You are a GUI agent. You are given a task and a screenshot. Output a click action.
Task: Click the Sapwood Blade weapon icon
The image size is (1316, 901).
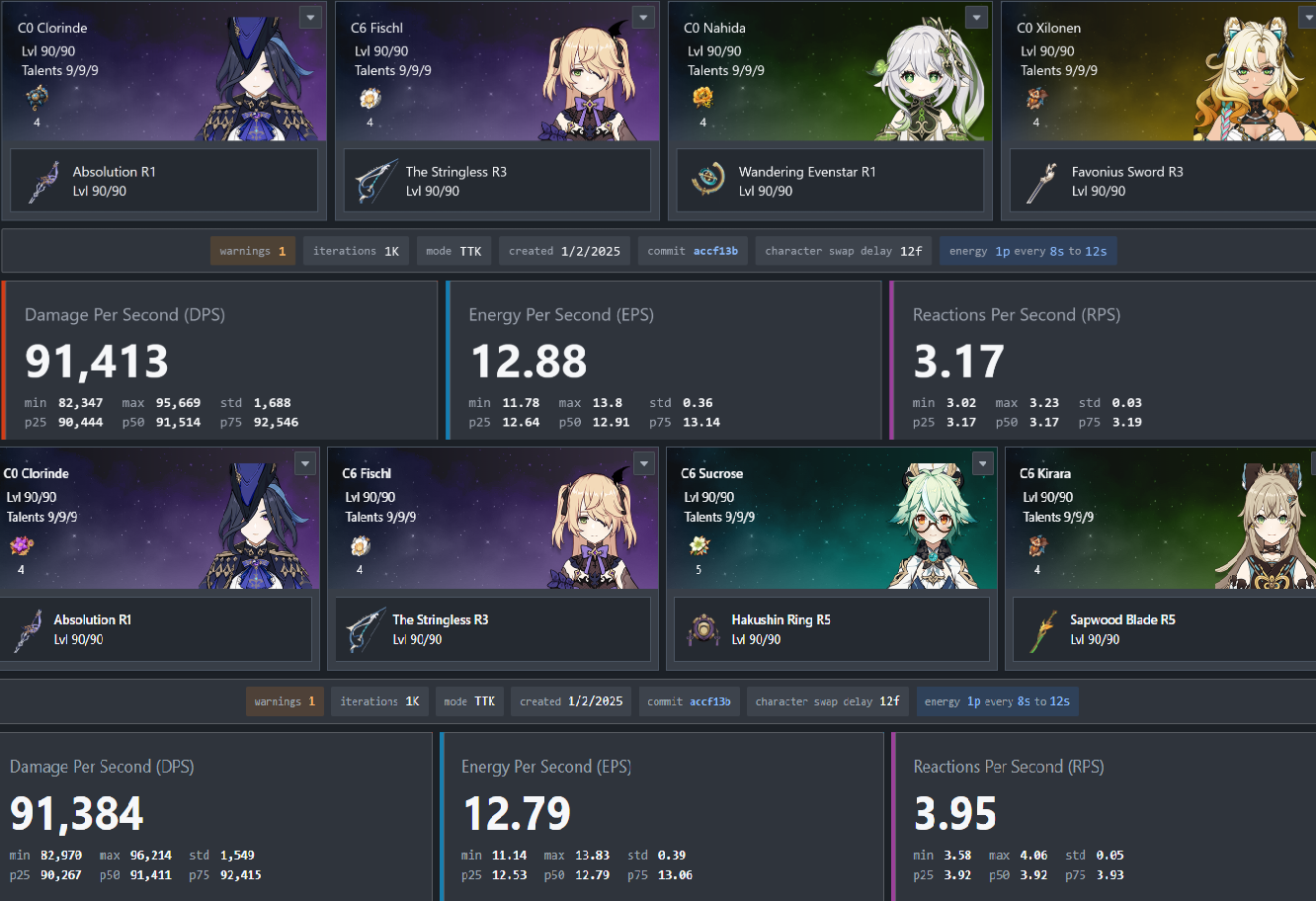(x=1040, y=629)
